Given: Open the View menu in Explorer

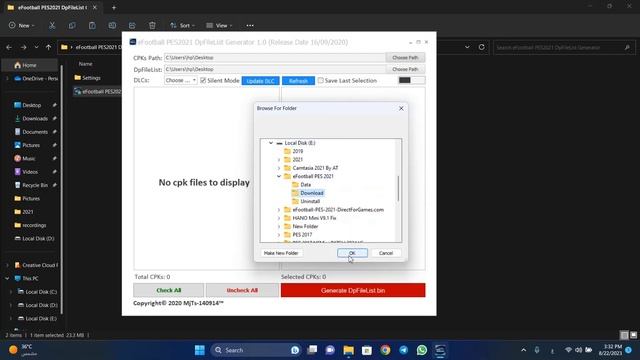Looking at the screenshot, I should (x=219, y=25).
